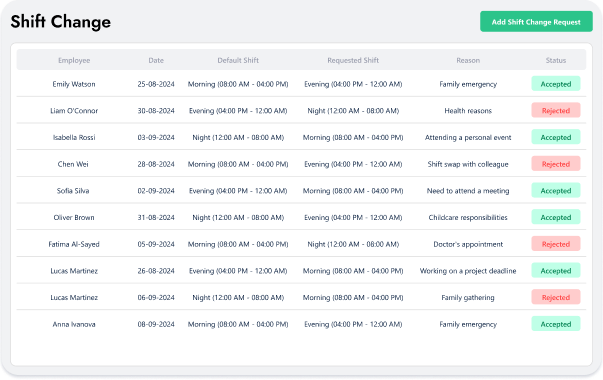Click Sofia Silva's requested Morning shift
The image size is (603, 380).
353,191
